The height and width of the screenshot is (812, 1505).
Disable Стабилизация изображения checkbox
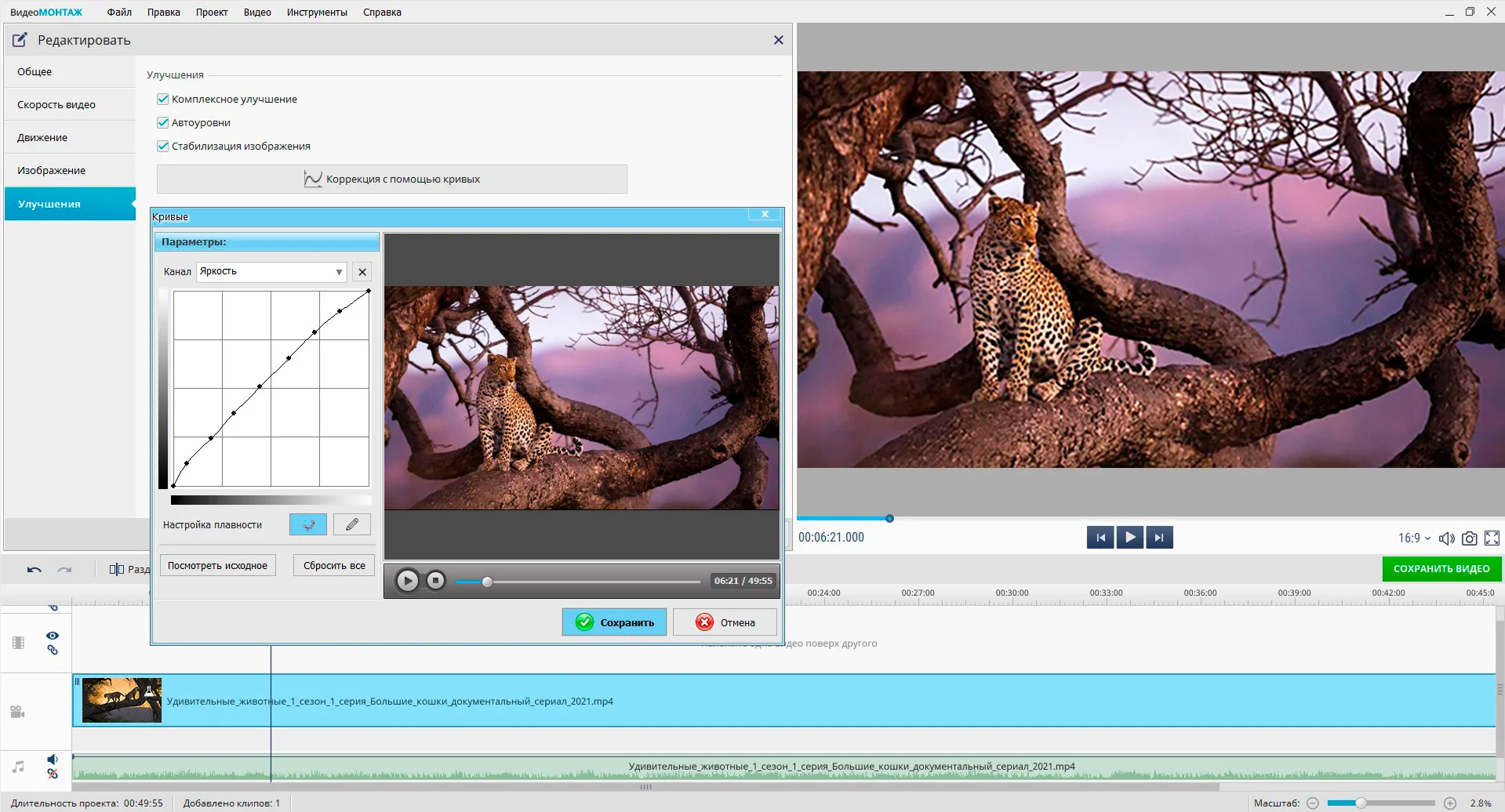click(163, 147)
